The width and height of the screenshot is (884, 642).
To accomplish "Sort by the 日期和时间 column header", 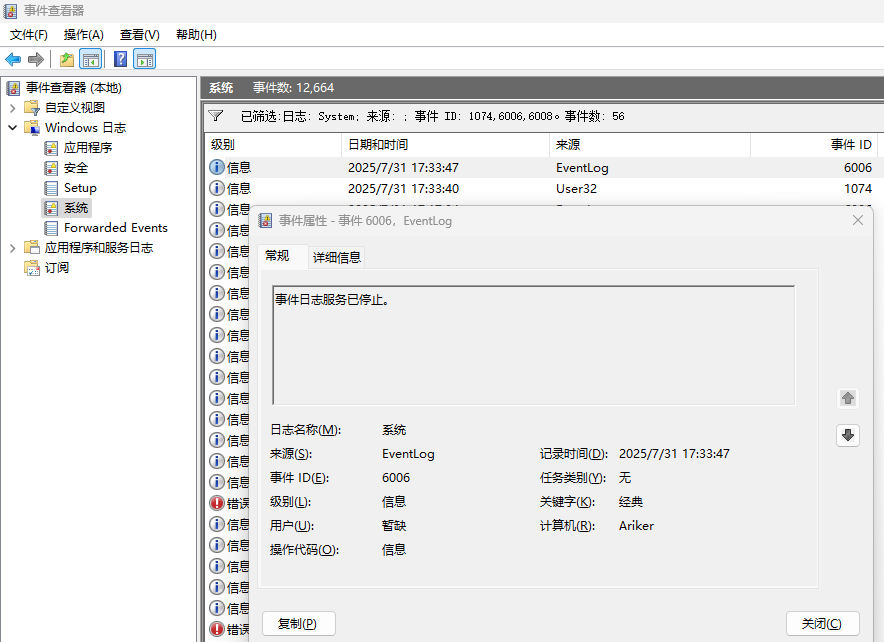I will [x=445, y=145].
